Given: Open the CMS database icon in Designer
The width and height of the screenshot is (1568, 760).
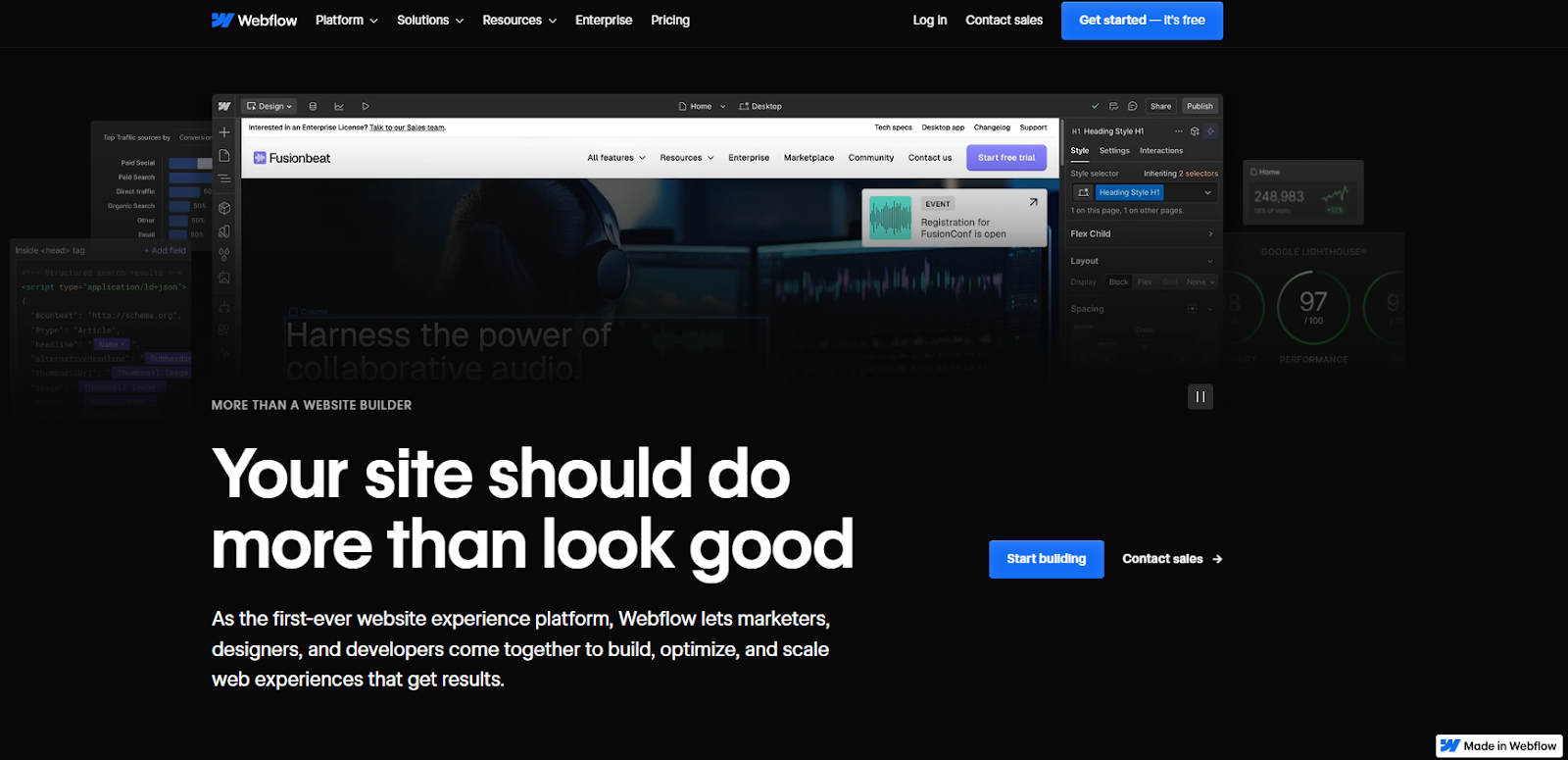Looking at the screenshot, I should coord(313,106).
